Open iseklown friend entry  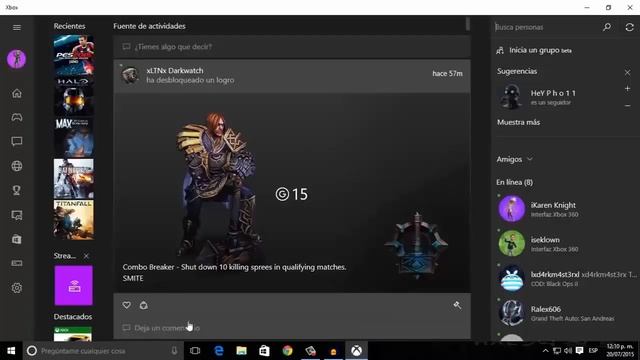pyautogui.click(x=565, y=244)
